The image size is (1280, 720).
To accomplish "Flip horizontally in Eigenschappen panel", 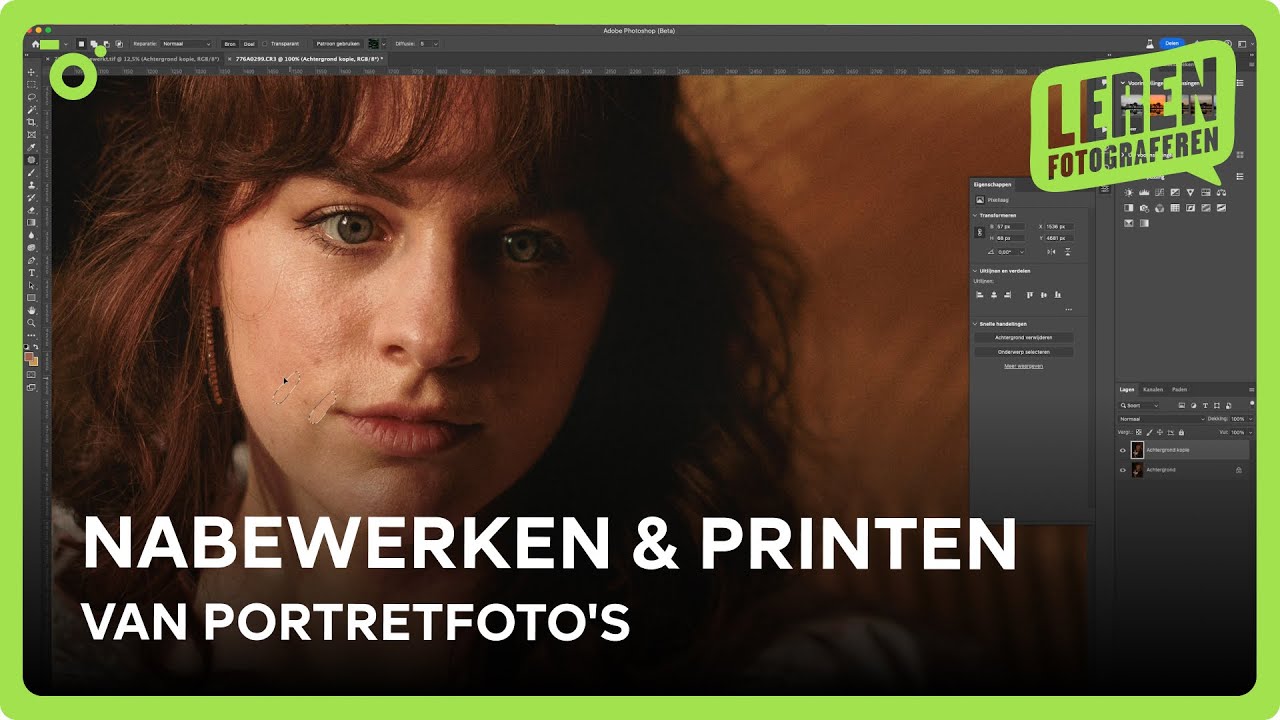I will pyautogui.click(x=1051, y=252).
